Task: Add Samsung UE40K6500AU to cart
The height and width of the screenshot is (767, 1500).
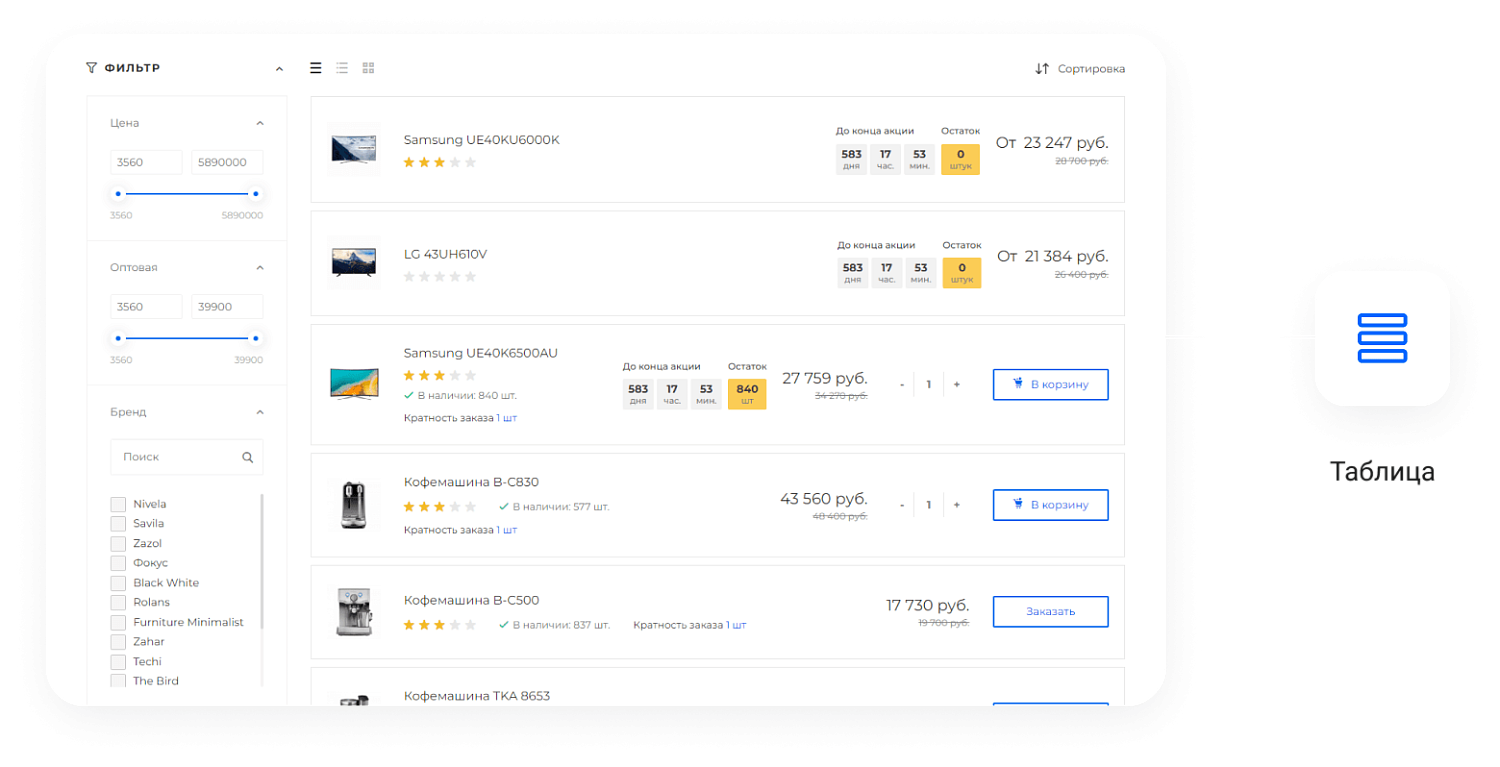Action: tap(1050, 384)
